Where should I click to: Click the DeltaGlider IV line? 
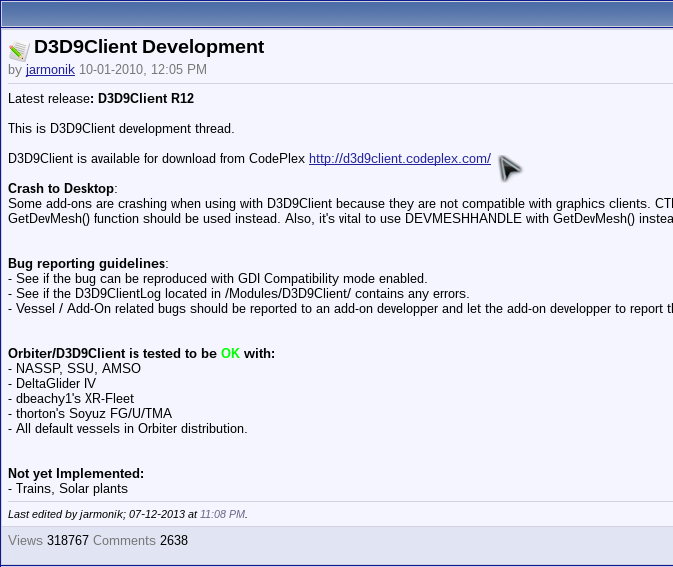(x=52, y=384)
